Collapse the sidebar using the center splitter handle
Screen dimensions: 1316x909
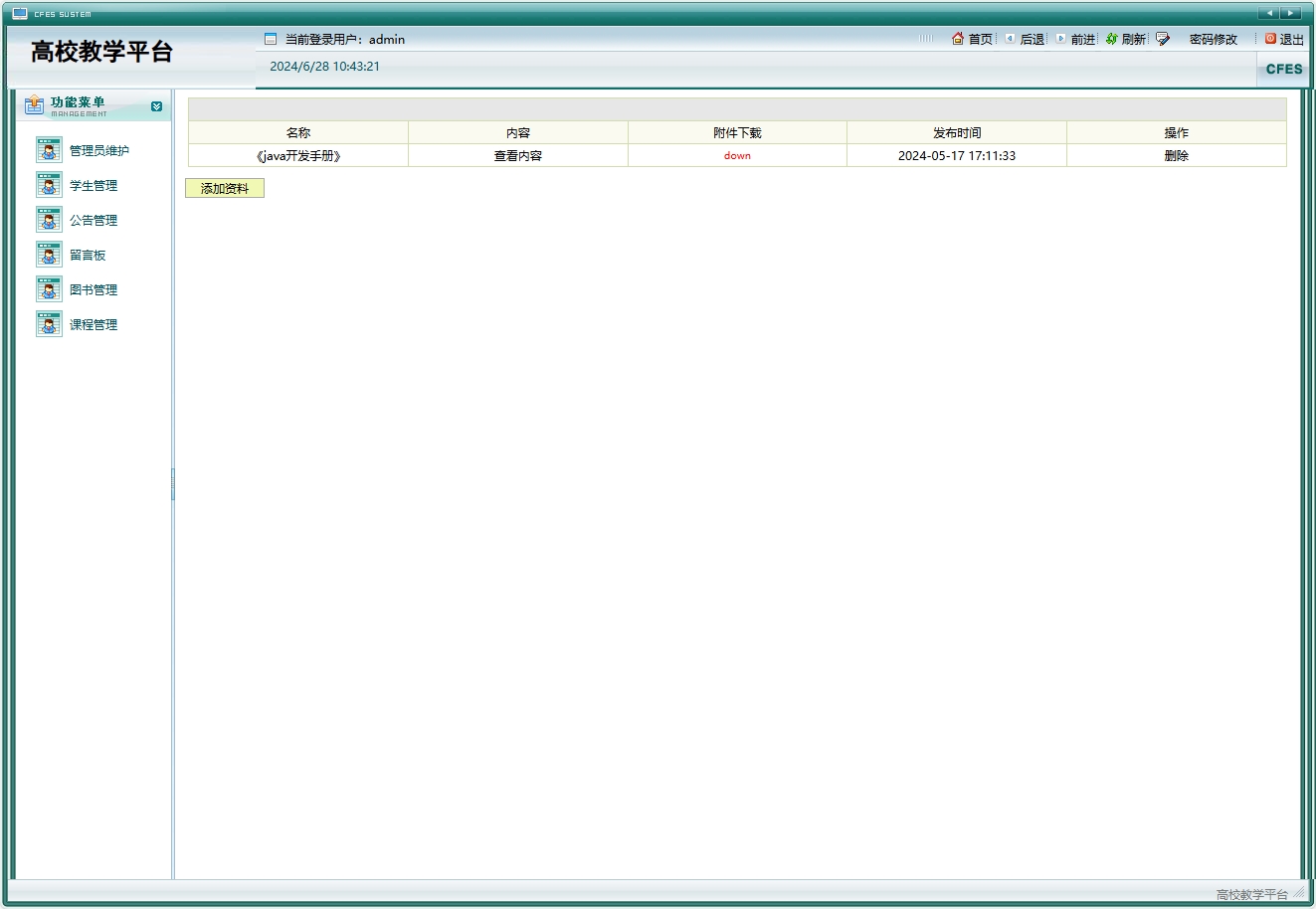click(174, 484)
